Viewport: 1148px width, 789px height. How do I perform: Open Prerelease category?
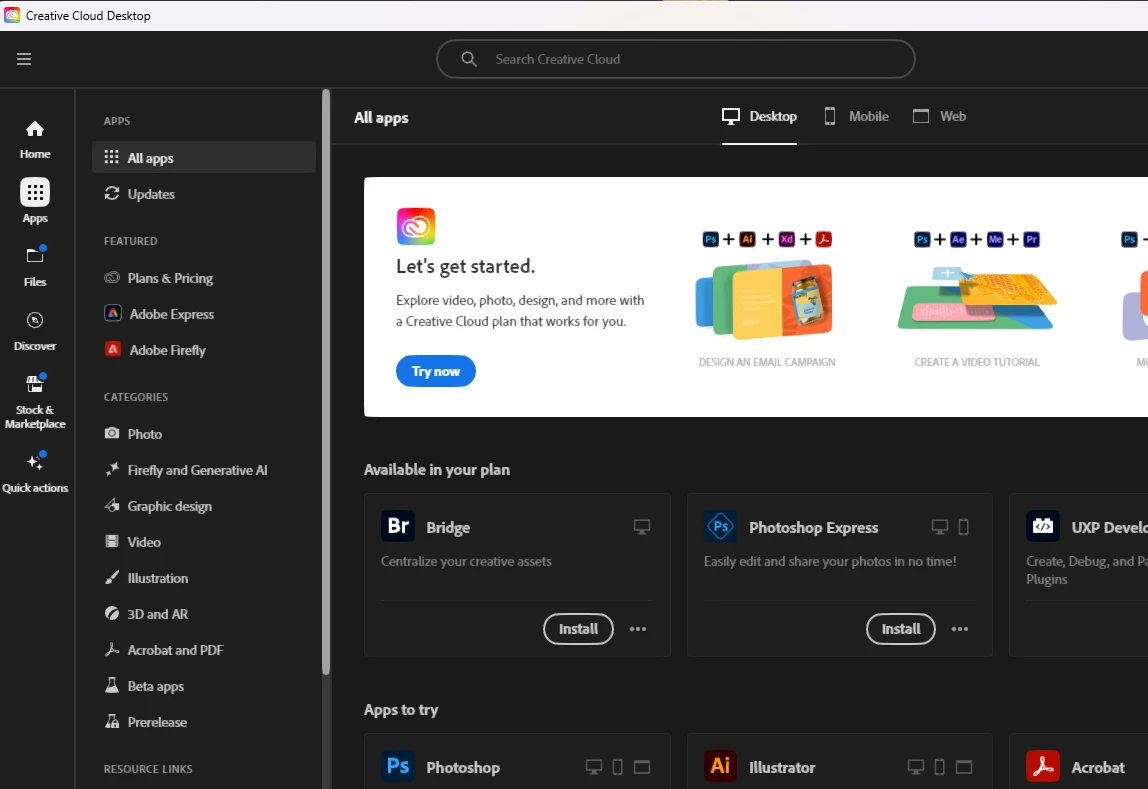pos(204,722)
